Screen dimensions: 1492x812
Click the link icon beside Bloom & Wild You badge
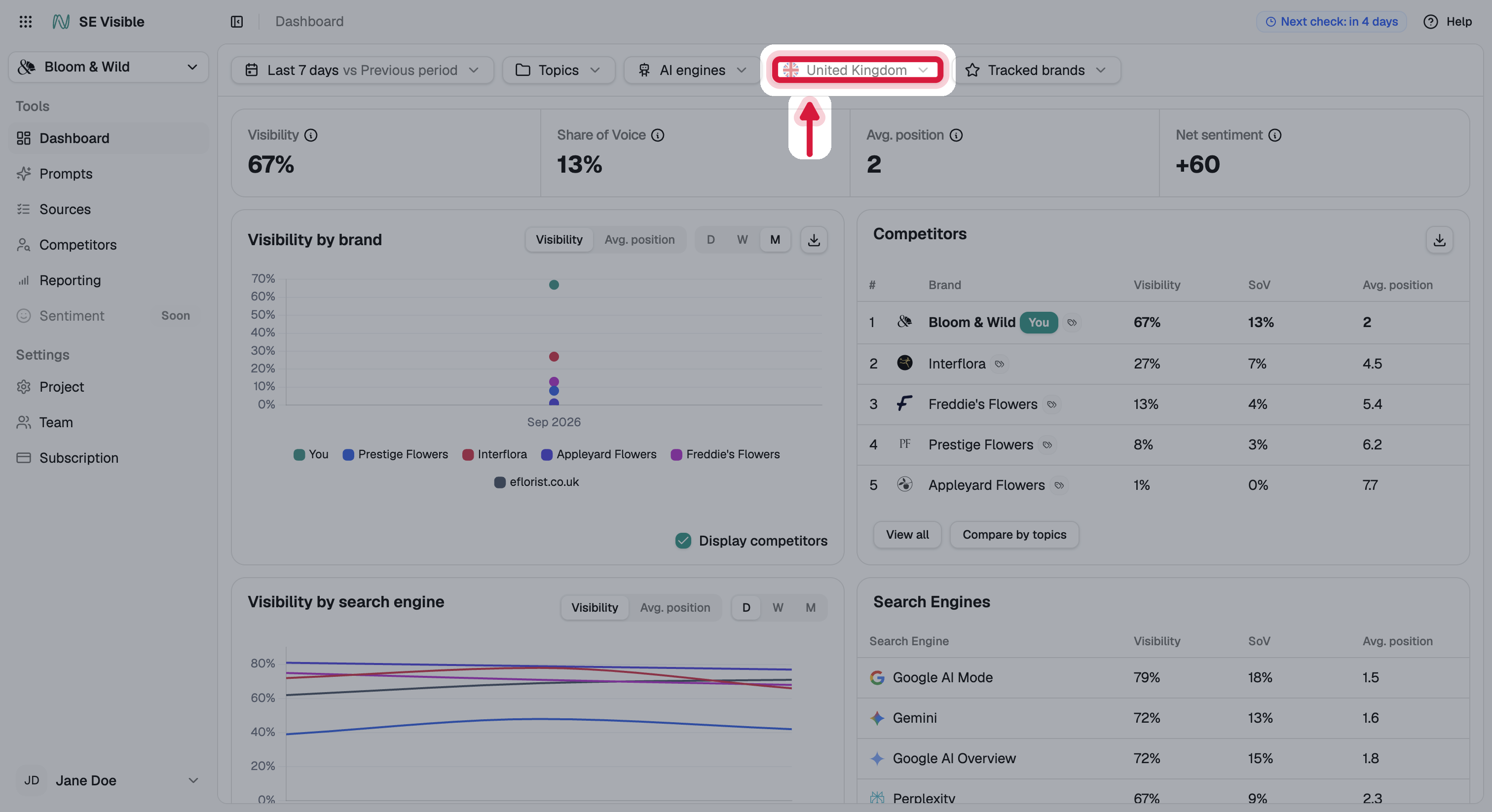[x=1072, y=323]
